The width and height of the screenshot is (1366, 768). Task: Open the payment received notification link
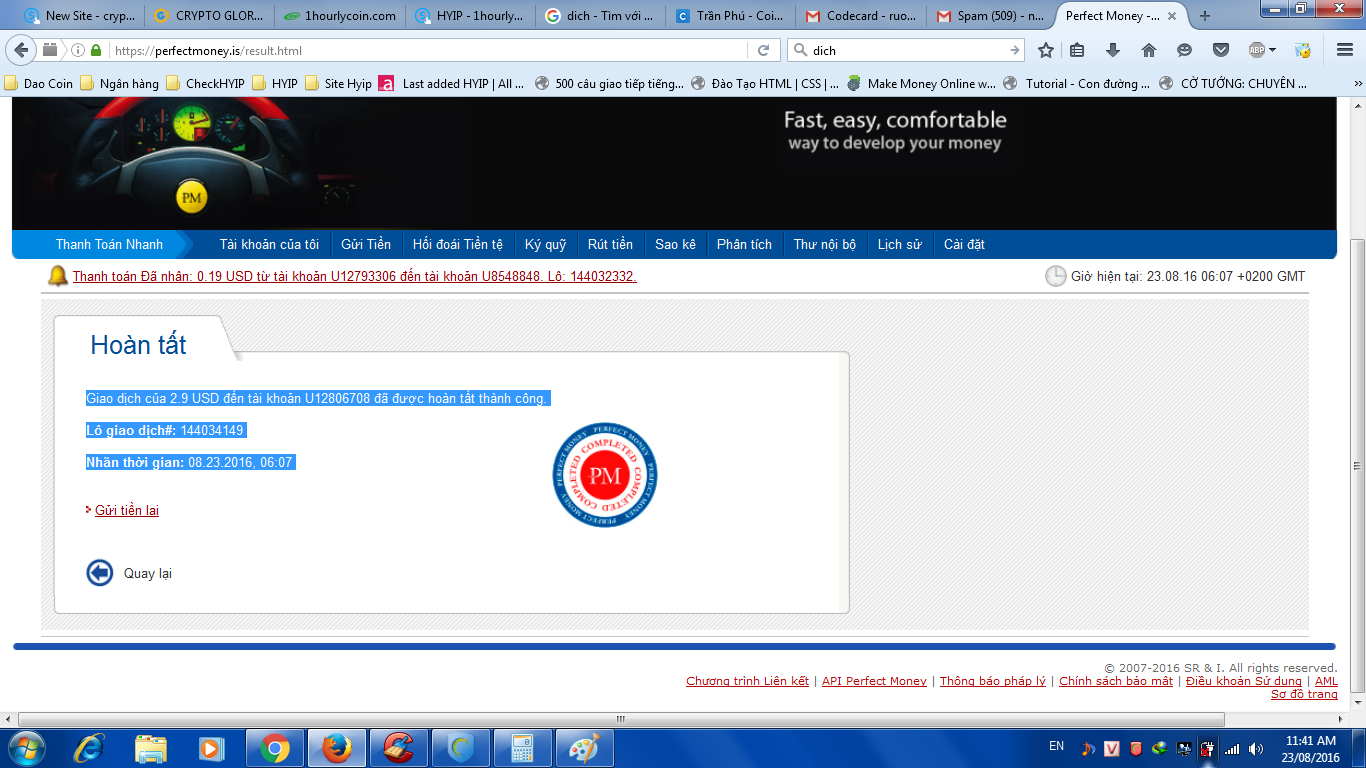(355, 276)
